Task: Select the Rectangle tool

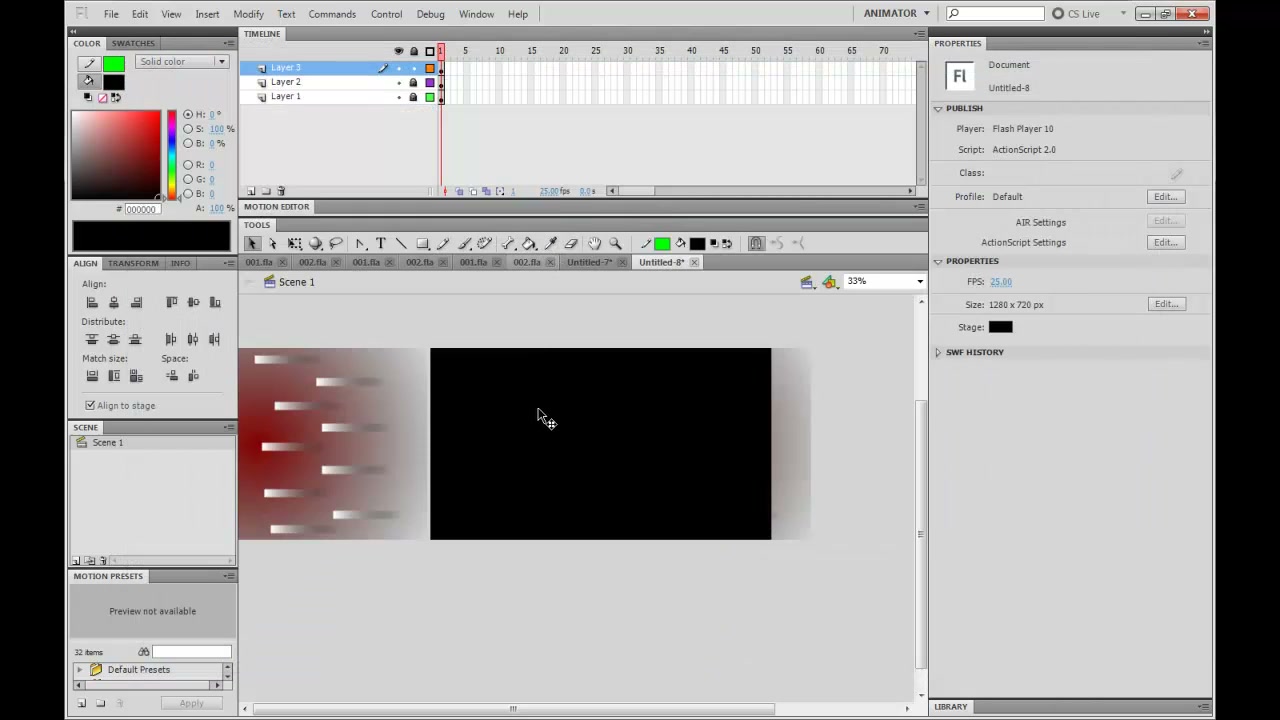Action: [x=423, y=244]
